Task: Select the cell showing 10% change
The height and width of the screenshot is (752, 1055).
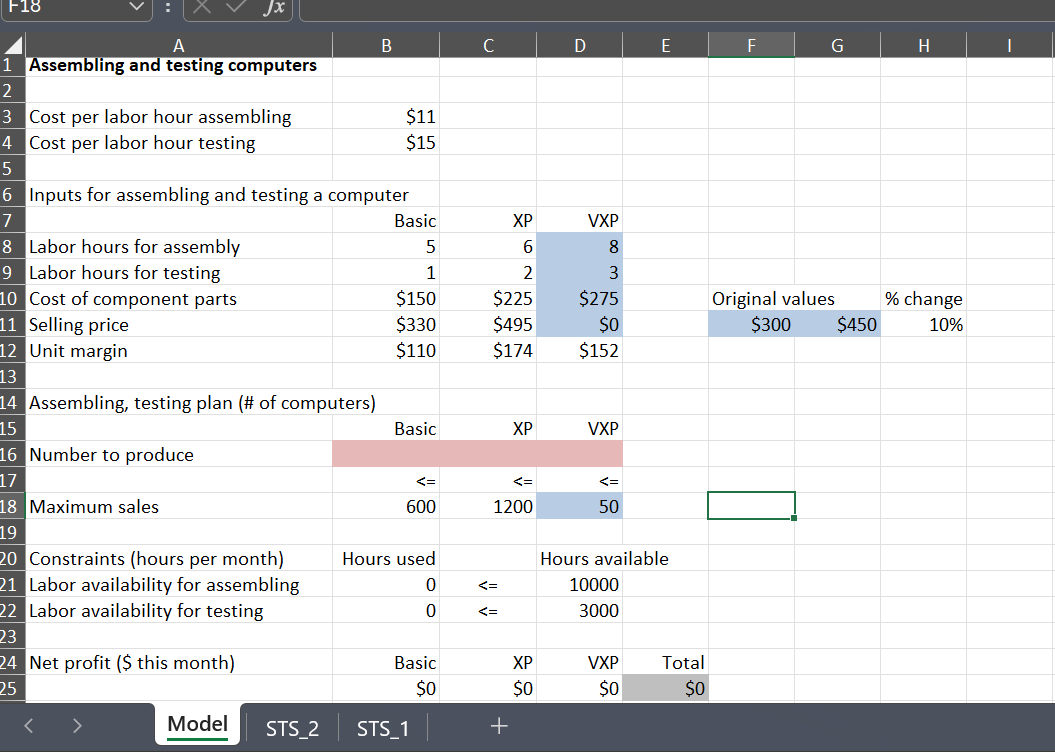Action: [923, 324]
